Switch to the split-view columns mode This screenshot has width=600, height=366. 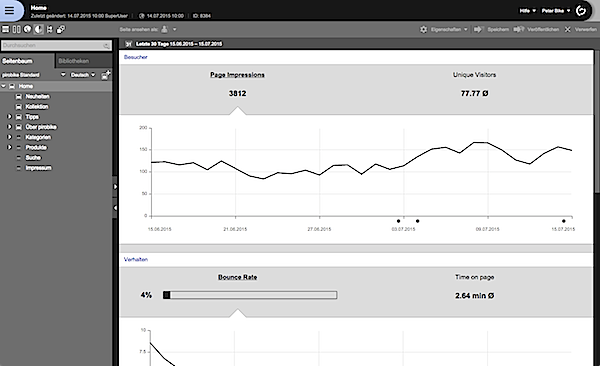pyautogui.click(x=16, y=29)
